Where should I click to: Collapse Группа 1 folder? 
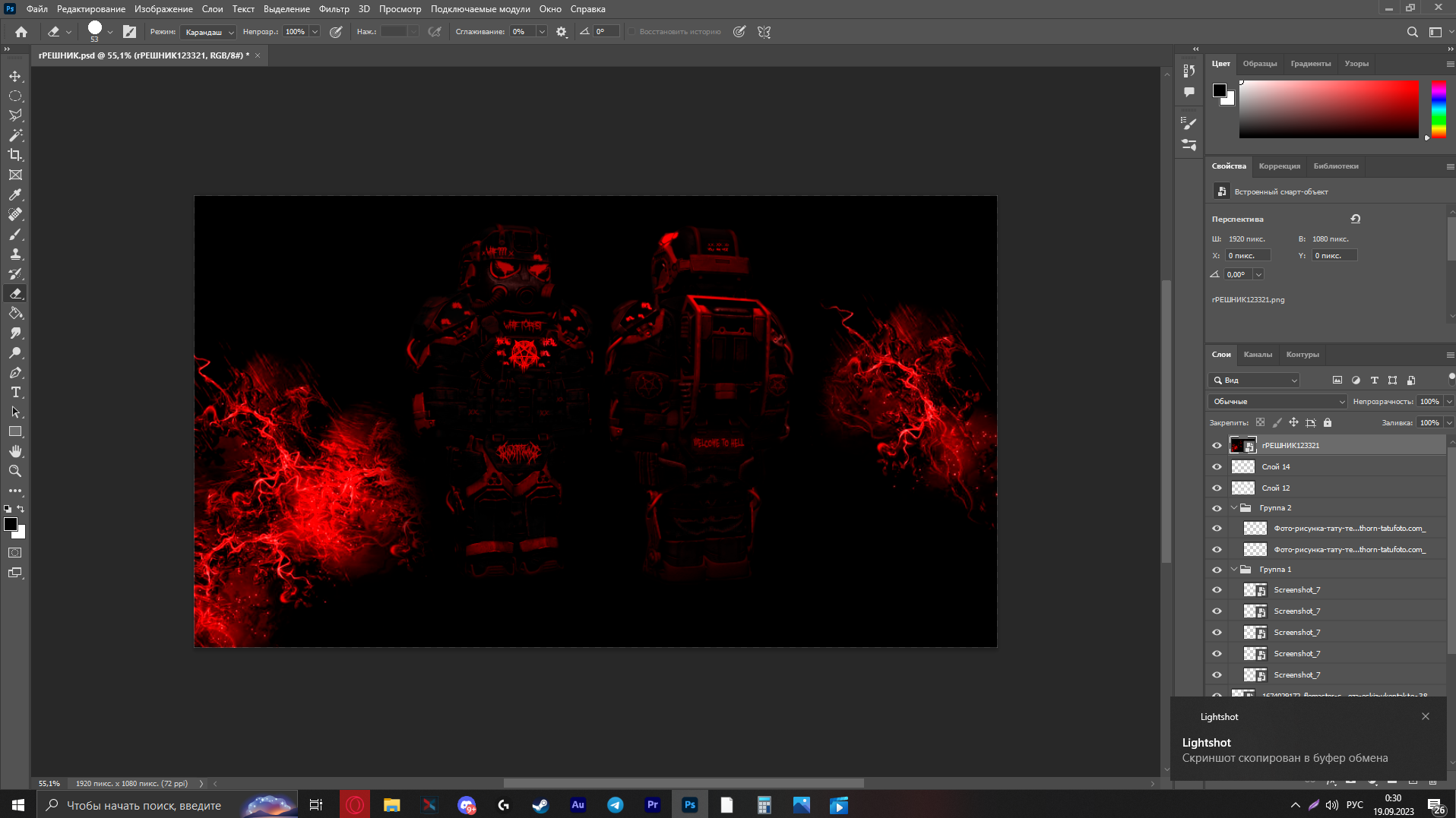click(x=1234, y=570)
